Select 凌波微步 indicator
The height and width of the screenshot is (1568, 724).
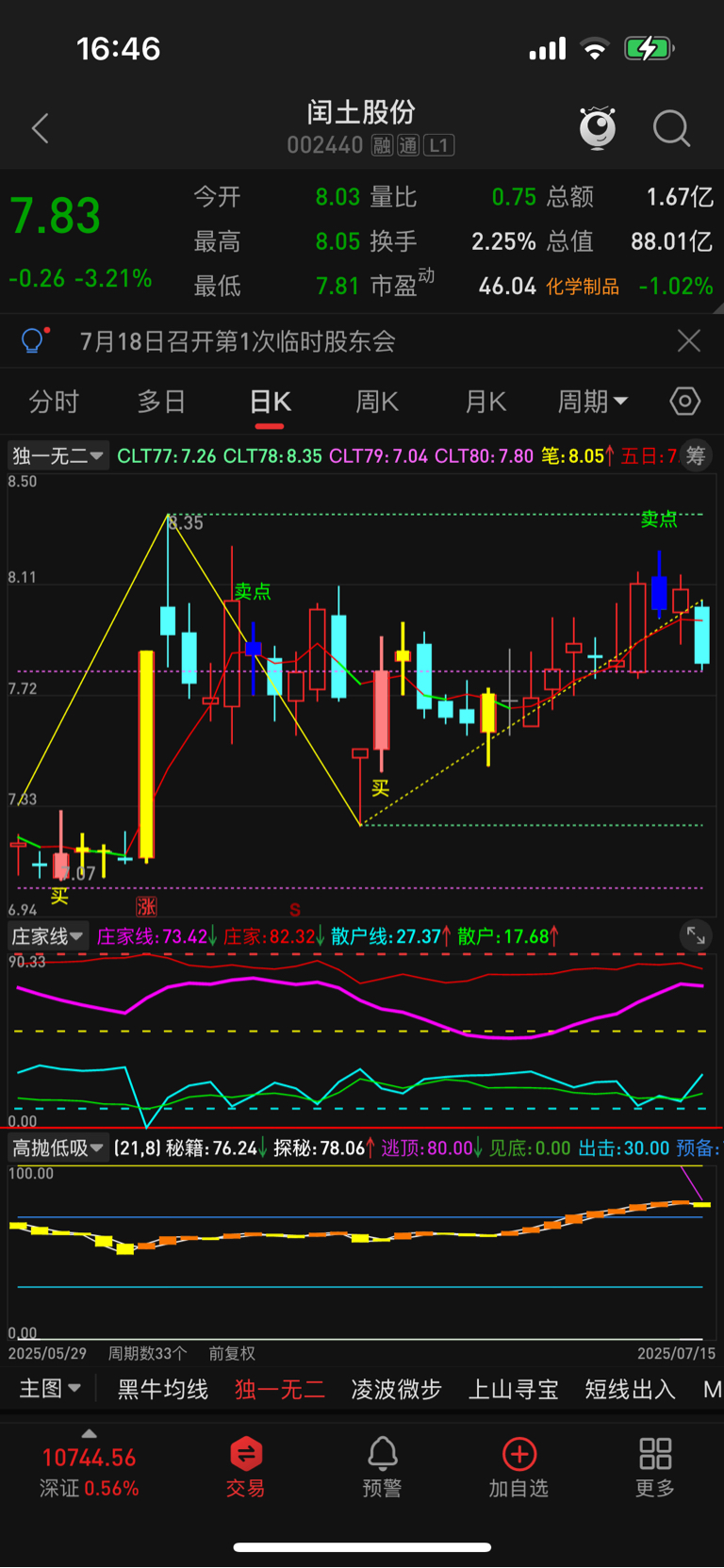pos(396,1389)
